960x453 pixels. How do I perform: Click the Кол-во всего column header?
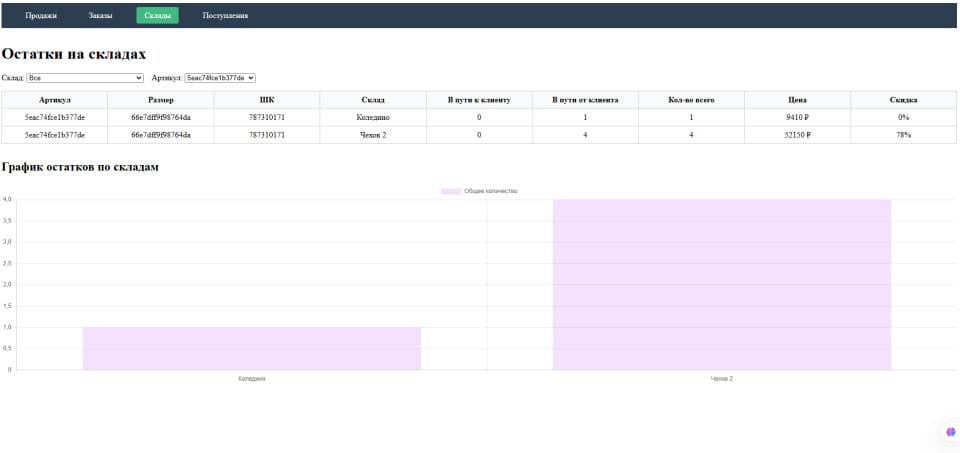coord(691,100)
